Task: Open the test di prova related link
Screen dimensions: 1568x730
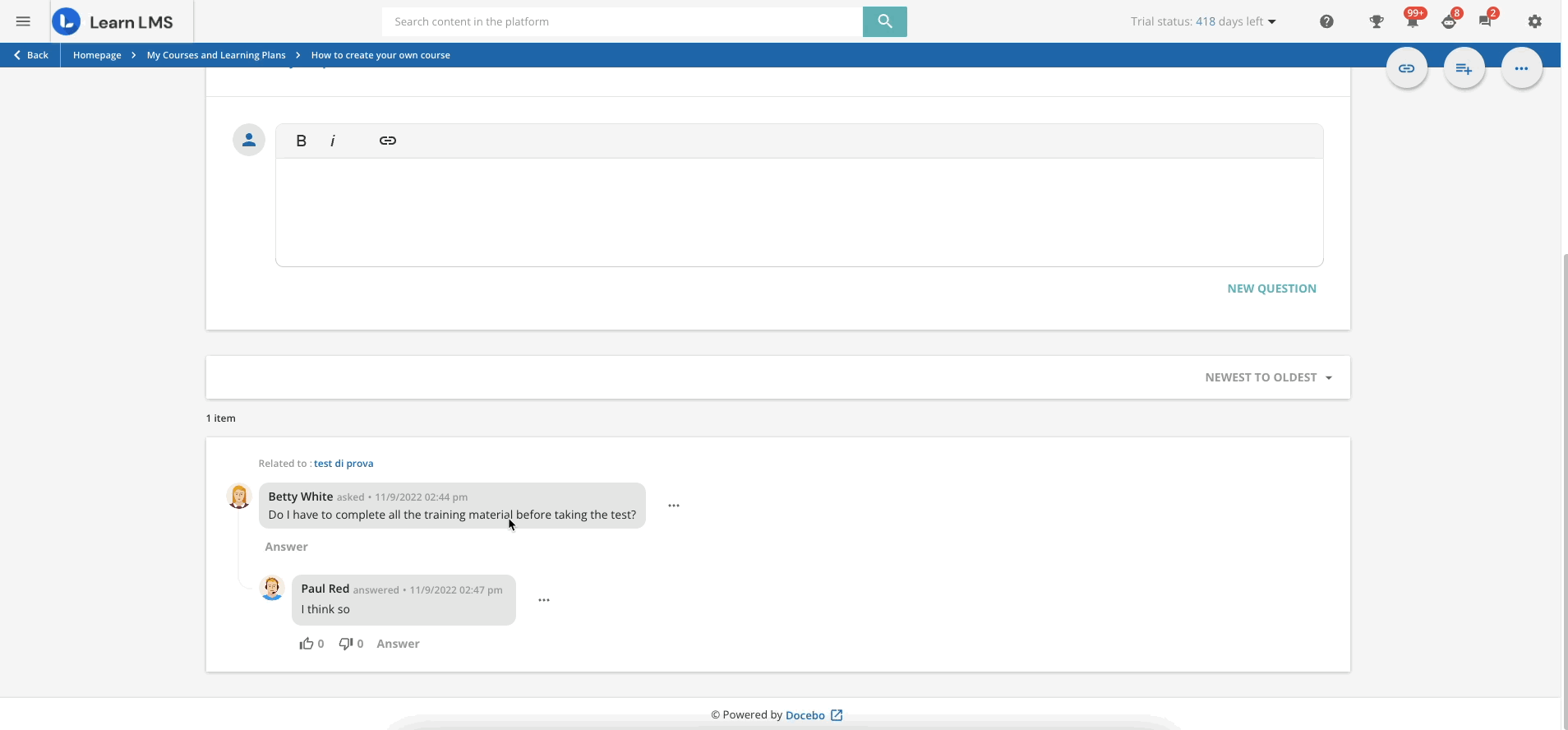Action: pyautogui.click(x=344, y=464)
